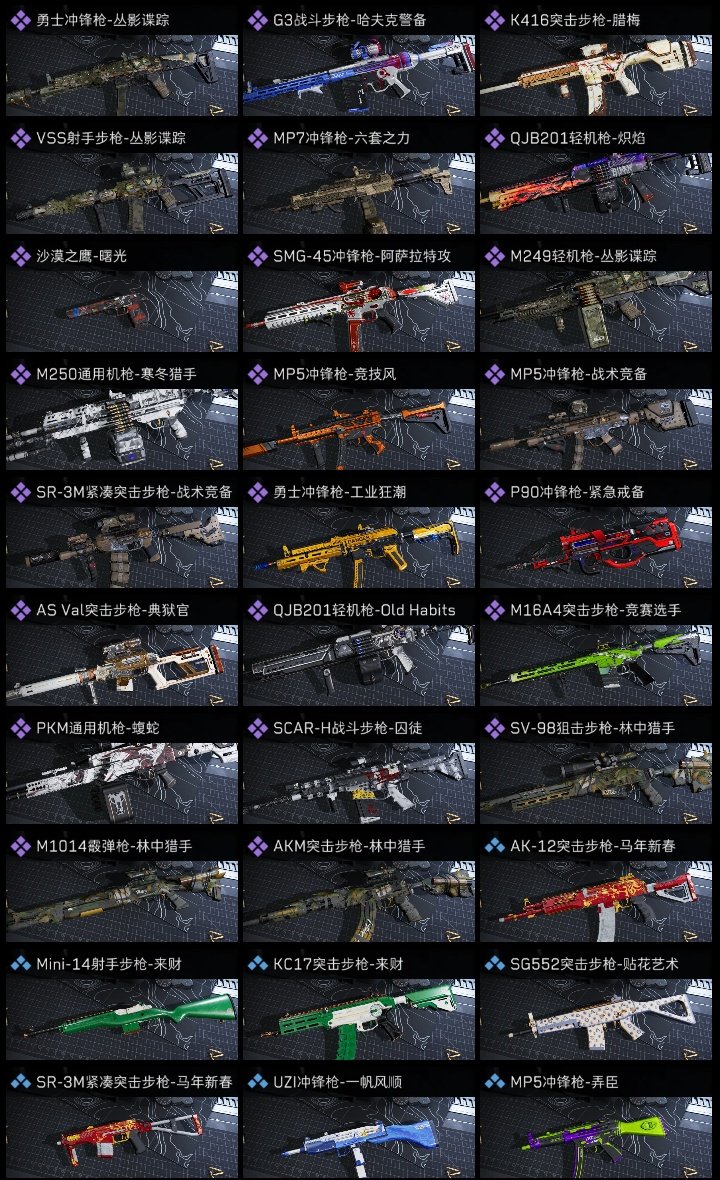Select the SMG-45冲锋枪-阿萨拉特攻 skin image
Viewport: 720px width, 1180px height.
coord(359,312)
